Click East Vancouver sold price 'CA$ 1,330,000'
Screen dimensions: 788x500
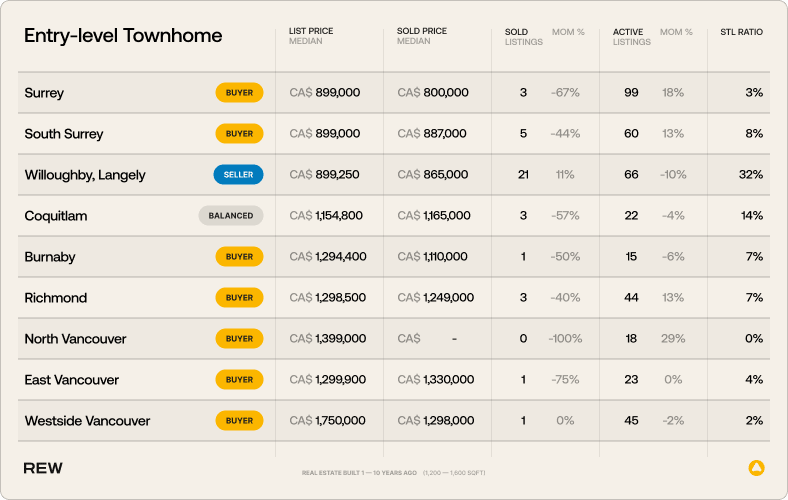(x=436, y=379)
